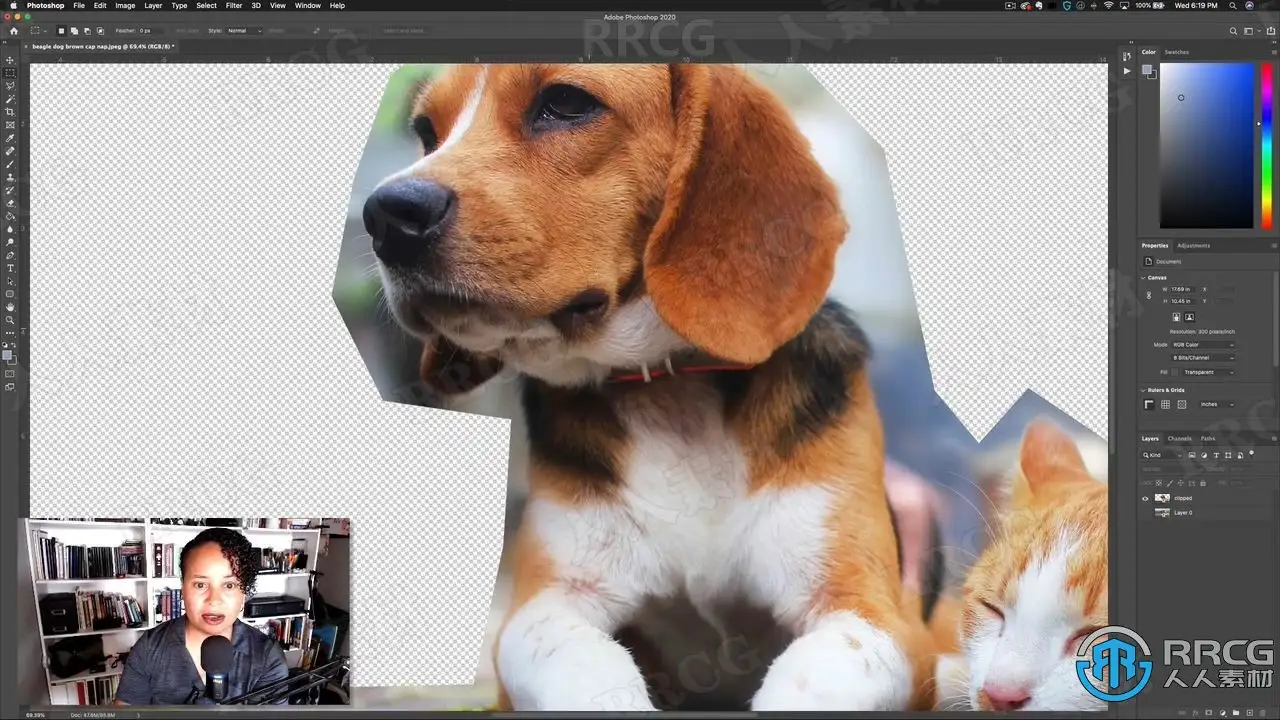The image size is (1280, 720).
Task: Select the Rectangle shape tool
Action: [x=11, y=294]
